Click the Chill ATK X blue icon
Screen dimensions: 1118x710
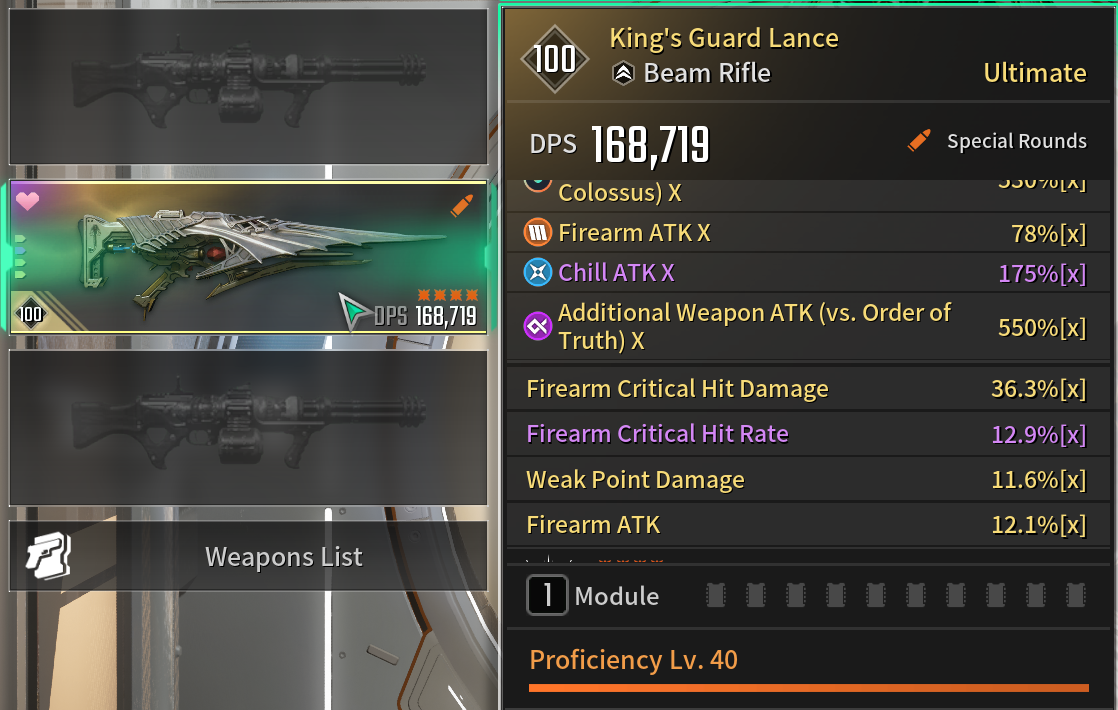538,272
